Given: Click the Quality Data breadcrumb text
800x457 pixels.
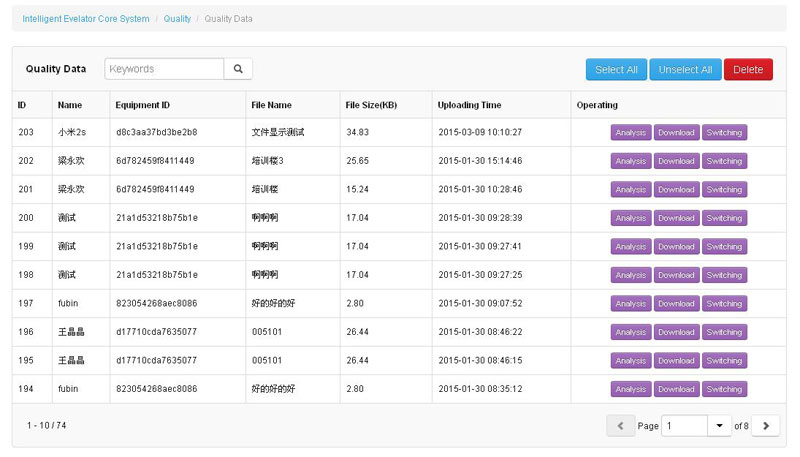Looking at the screenshot, I should [228, 19].
